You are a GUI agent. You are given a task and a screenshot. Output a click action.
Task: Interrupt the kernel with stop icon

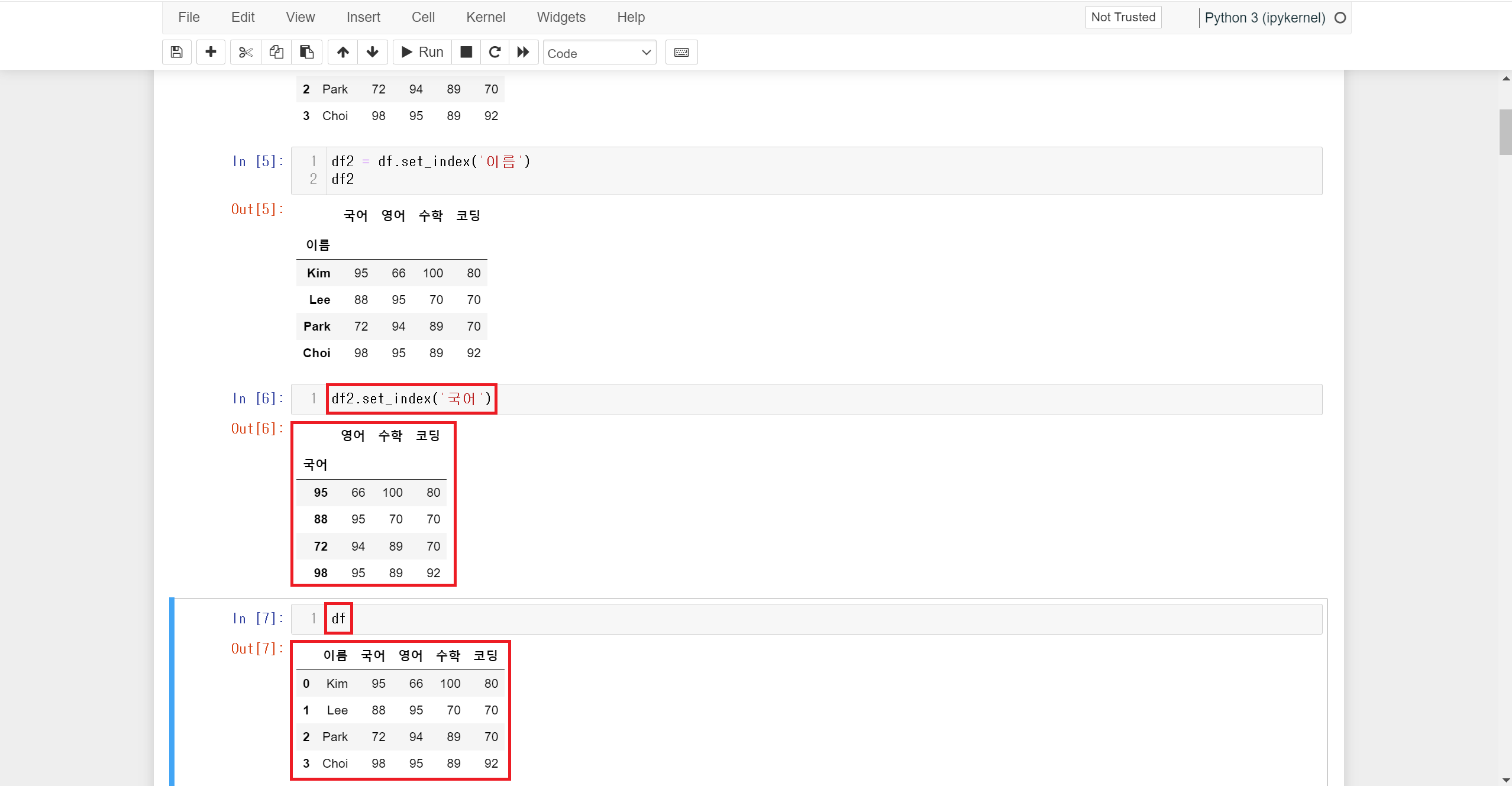466,52
